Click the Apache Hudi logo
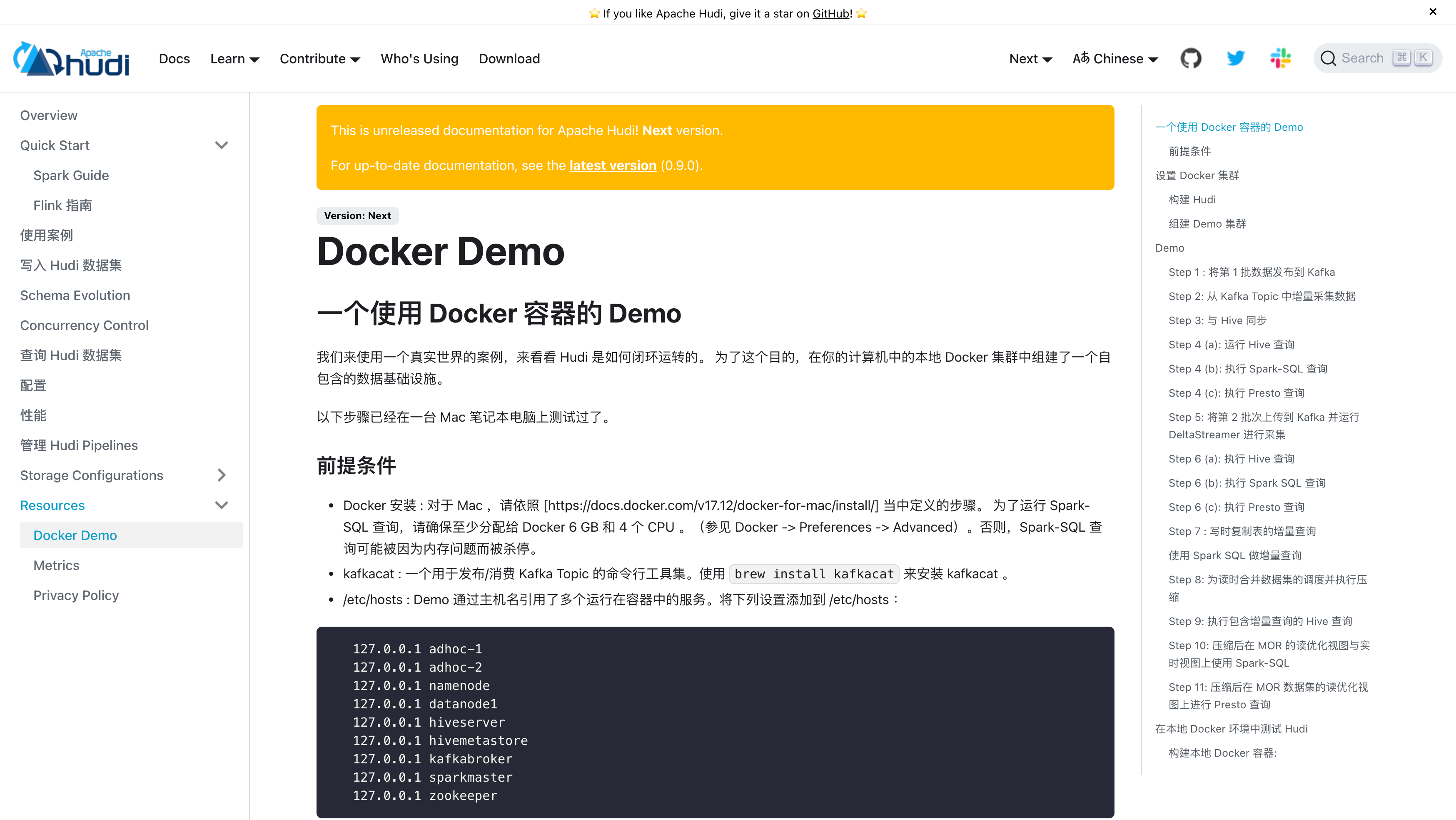 pos(72,58)
